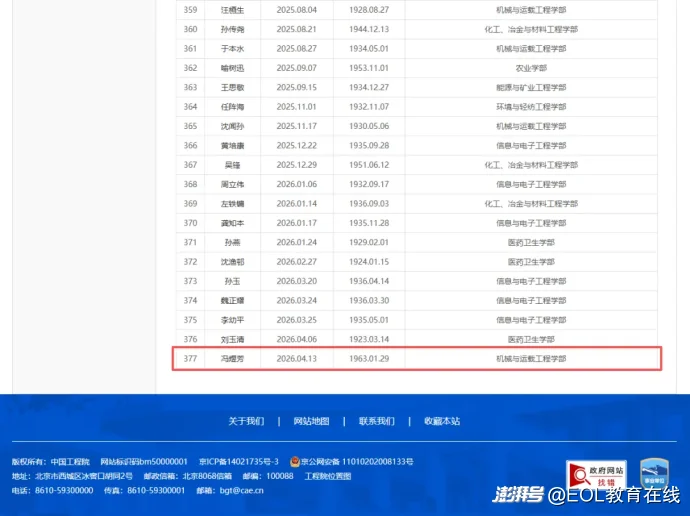Open the 工程院位置图 link
690x516 pixels.
[328, 476]
